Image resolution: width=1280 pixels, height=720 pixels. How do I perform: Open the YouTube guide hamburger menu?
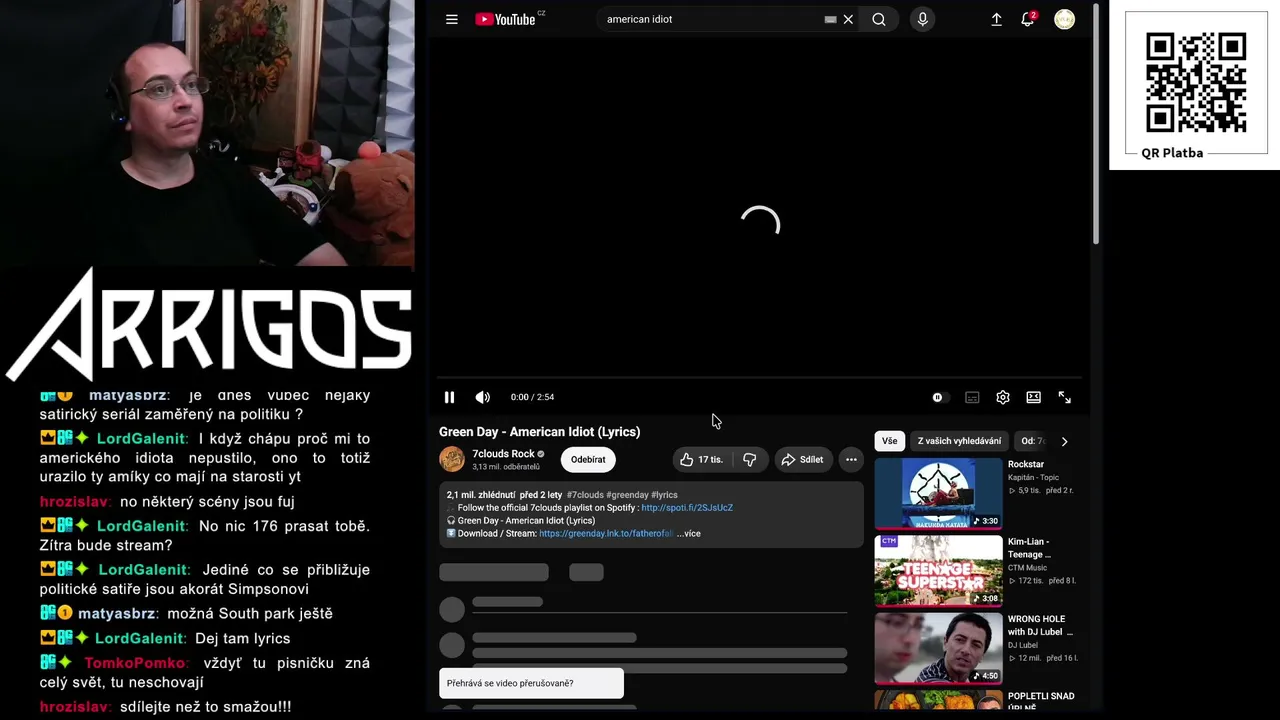(452, 19)
